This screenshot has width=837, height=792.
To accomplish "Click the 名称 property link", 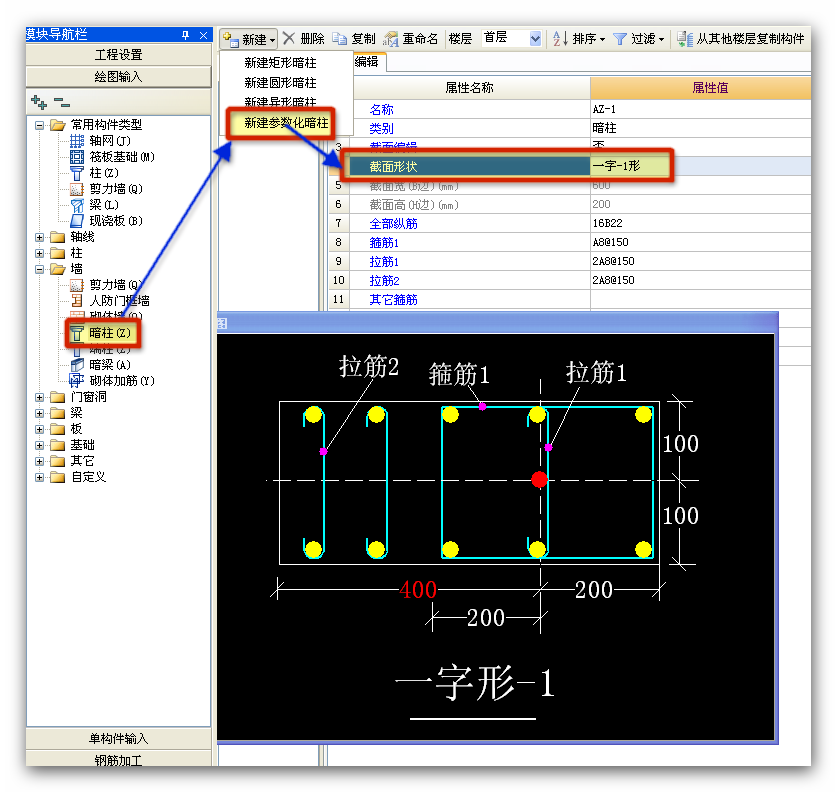I will pos(381,110).
